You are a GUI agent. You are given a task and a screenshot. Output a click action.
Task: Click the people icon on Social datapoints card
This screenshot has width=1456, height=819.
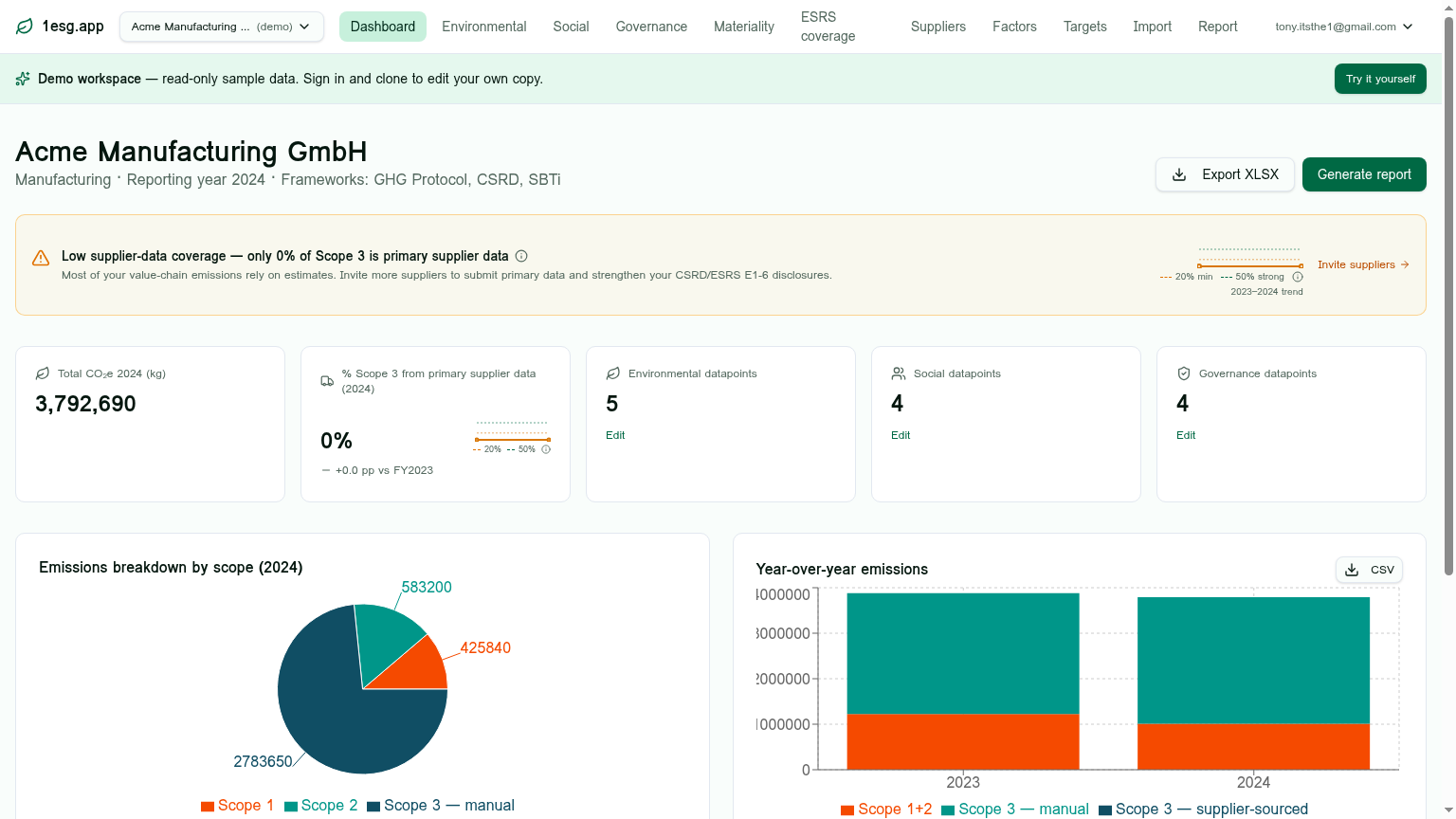tap(899, 373)
